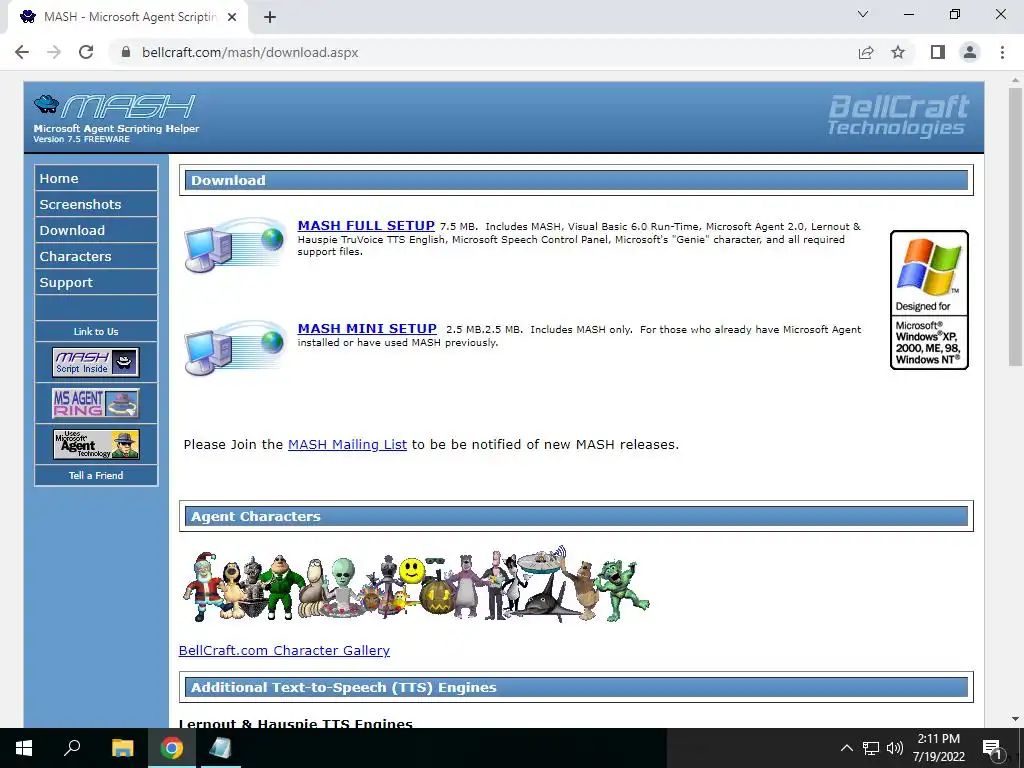Viewport: 1024px width, 768px height.
Task: Click the computer icon beside Mini Setup
Action: click(x=235, y=347)
